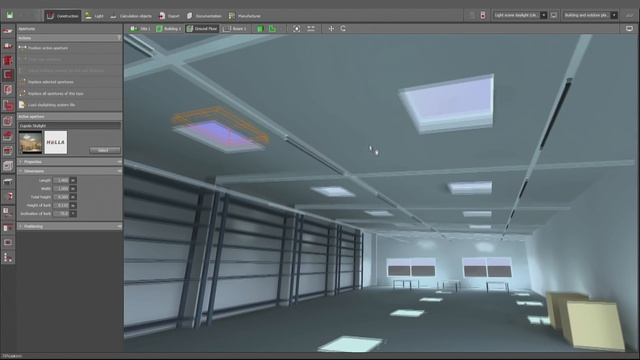Click the monitor icon between the two dropdowns

pyautogui.click(x=554, y=16)
